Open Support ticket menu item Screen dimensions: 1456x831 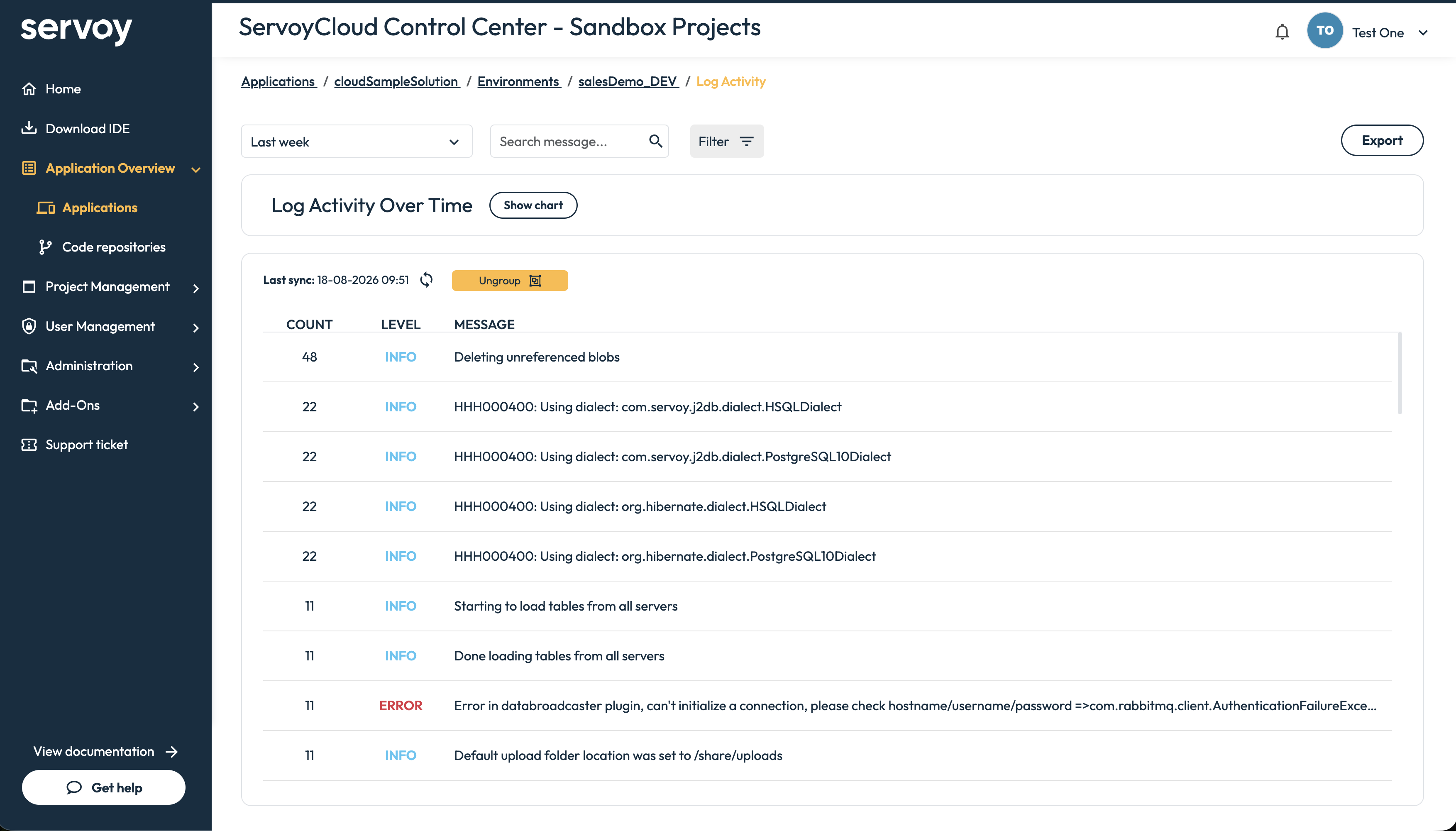coord(87,445)
